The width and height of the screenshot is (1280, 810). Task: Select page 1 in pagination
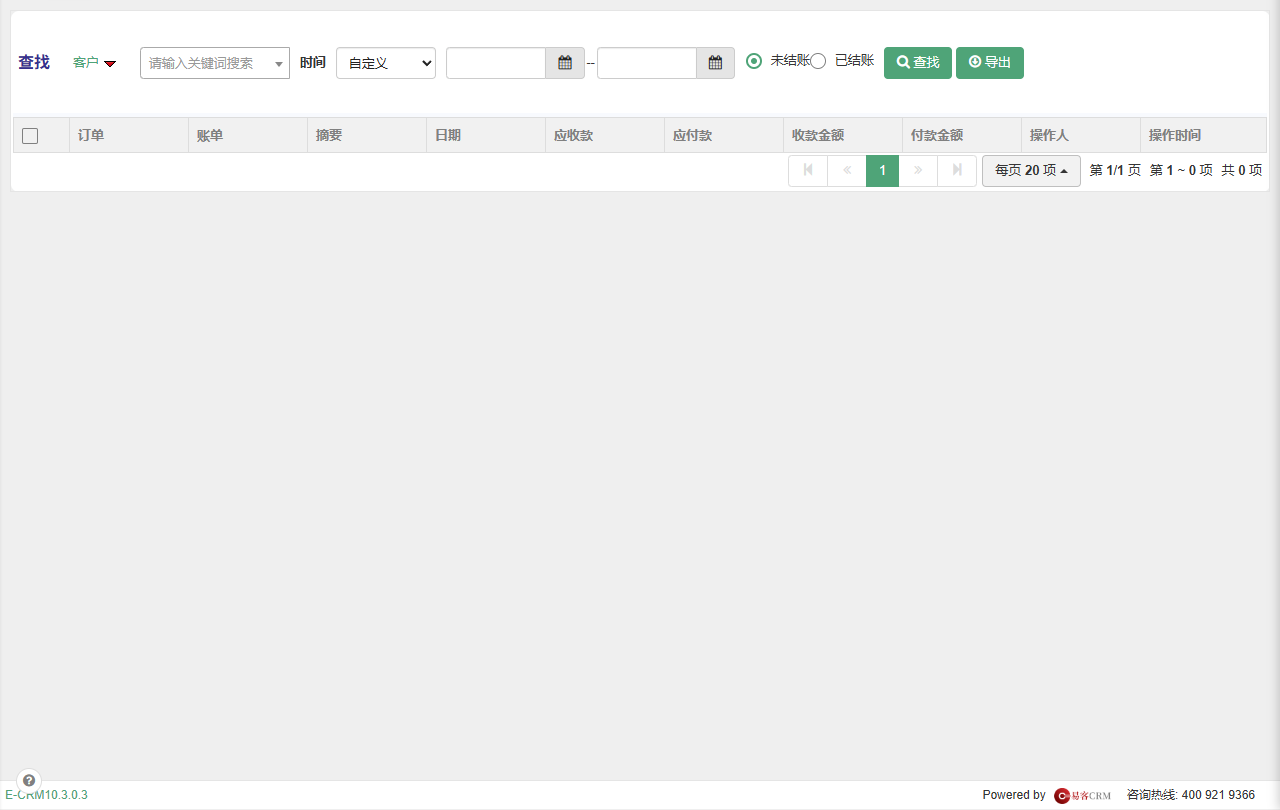pos(882,171)
